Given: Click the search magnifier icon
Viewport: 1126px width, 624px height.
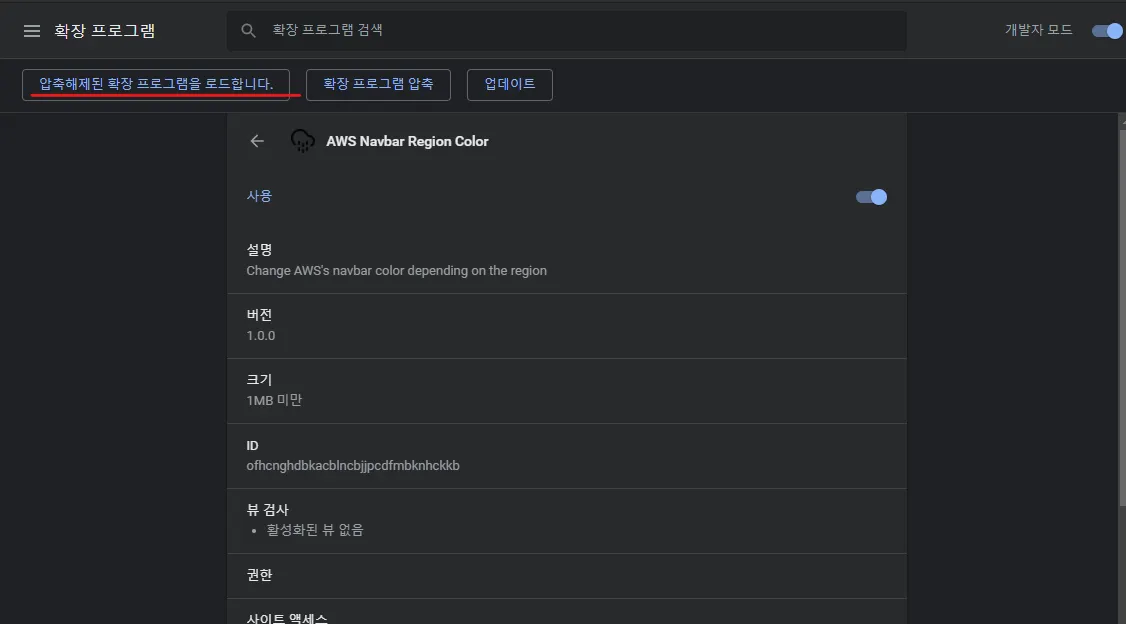Looking at the screenshot, I should (x=248, y=31).
